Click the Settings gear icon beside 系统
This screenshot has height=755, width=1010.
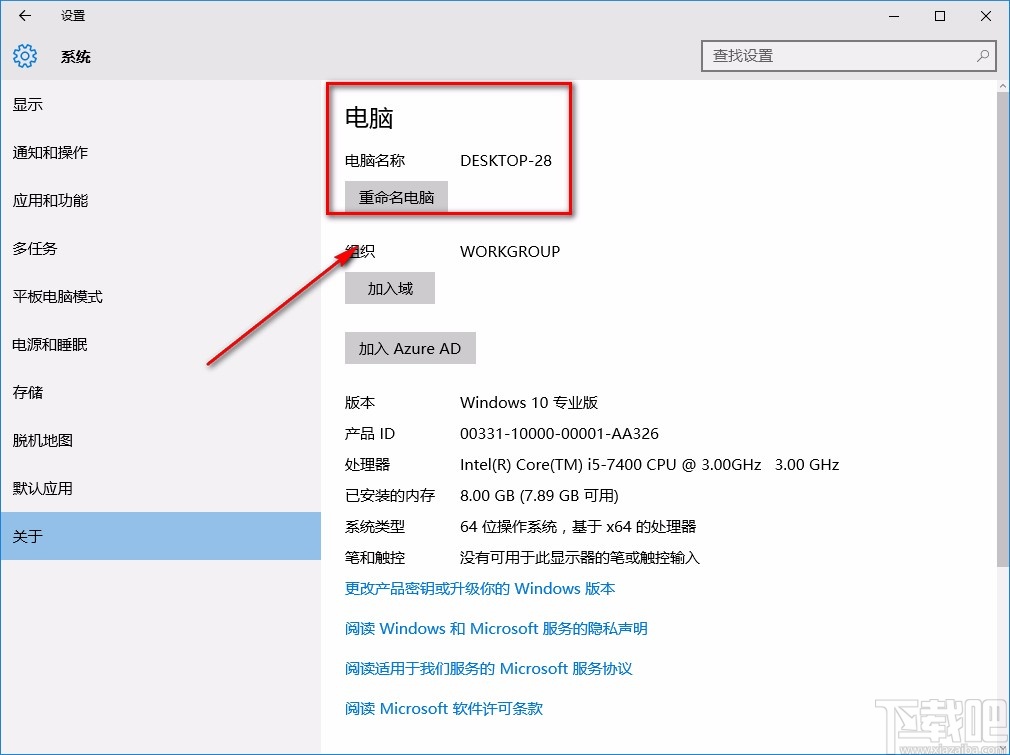(x=24, y=56)
